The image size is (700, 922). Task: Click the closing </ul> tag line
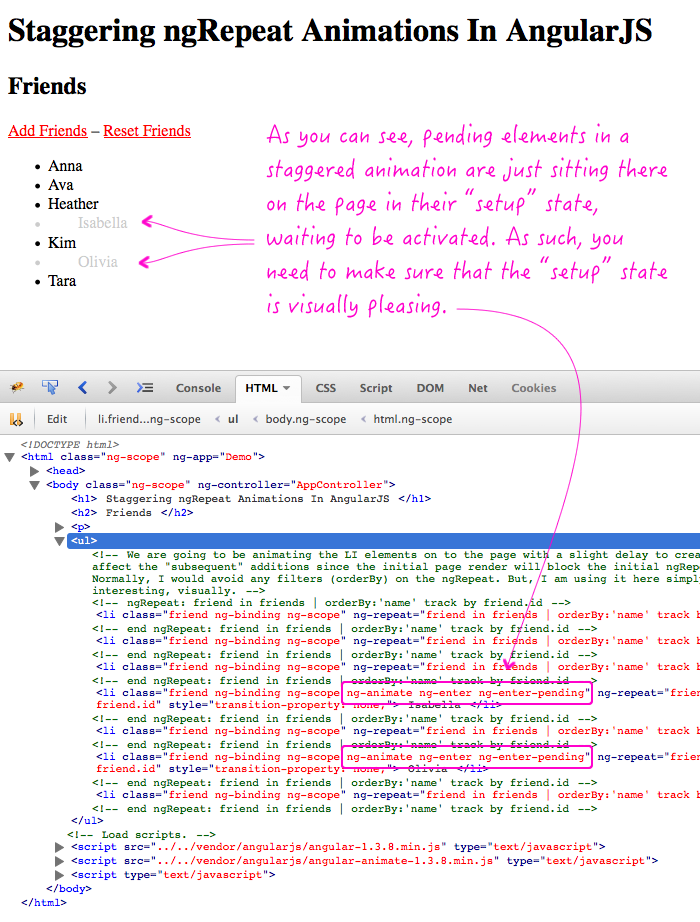[x=87, y=820]
